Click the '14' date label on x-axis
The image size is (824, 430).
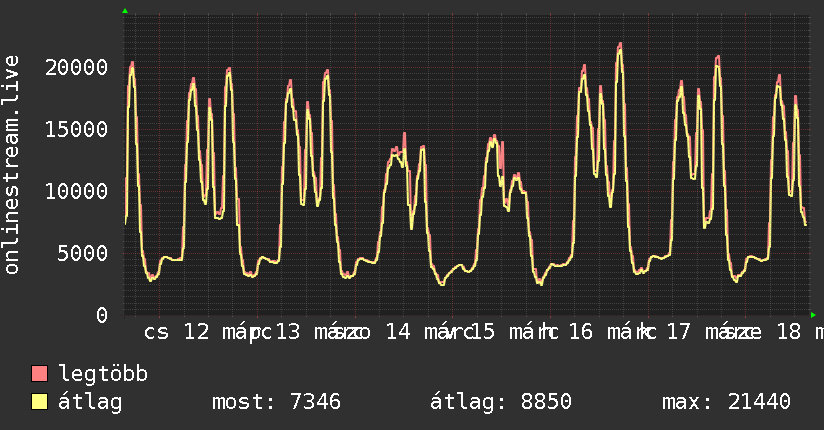click(x=398, y=332)
